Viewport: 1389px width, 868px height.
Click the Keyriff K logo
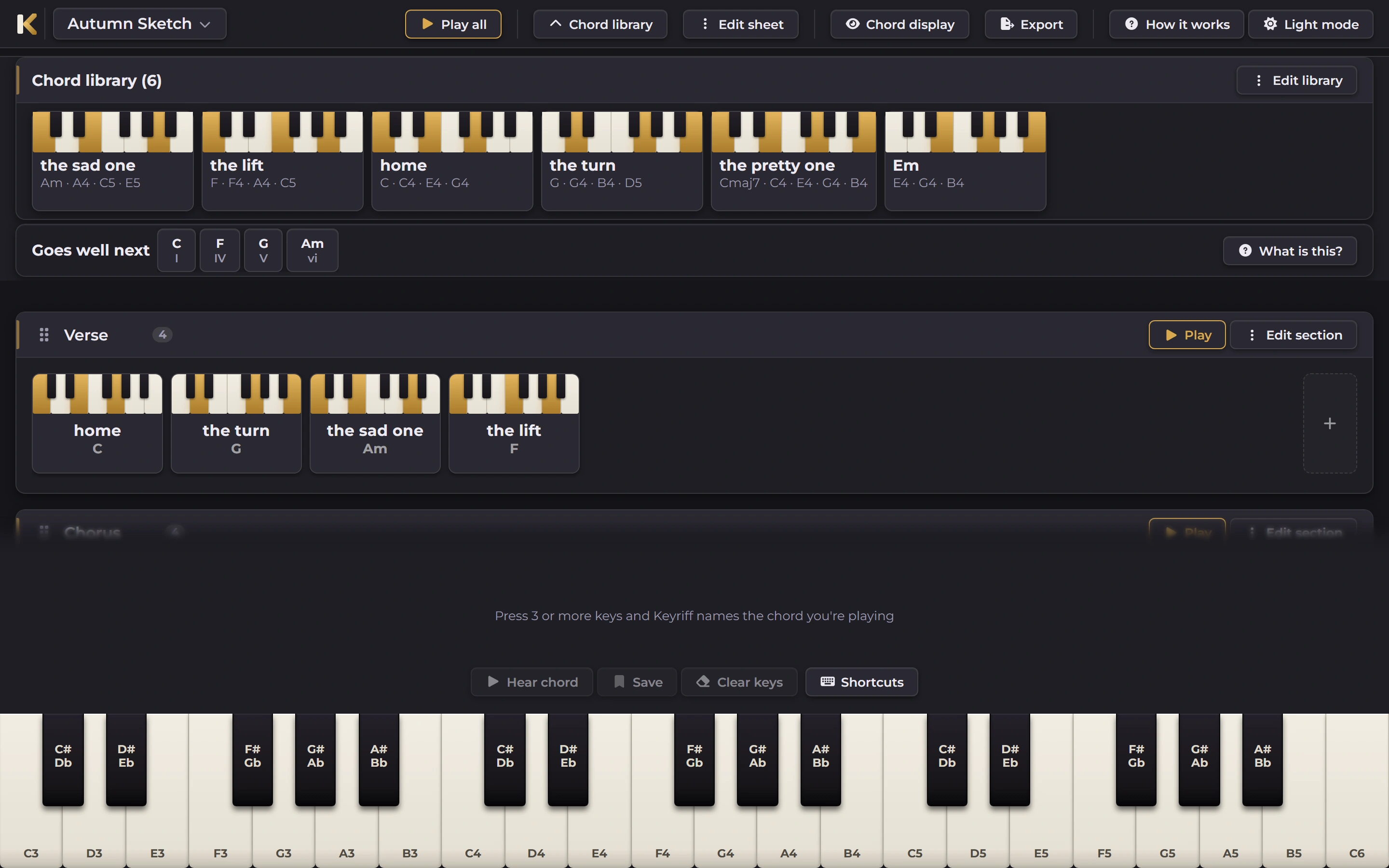click(27, 24)
